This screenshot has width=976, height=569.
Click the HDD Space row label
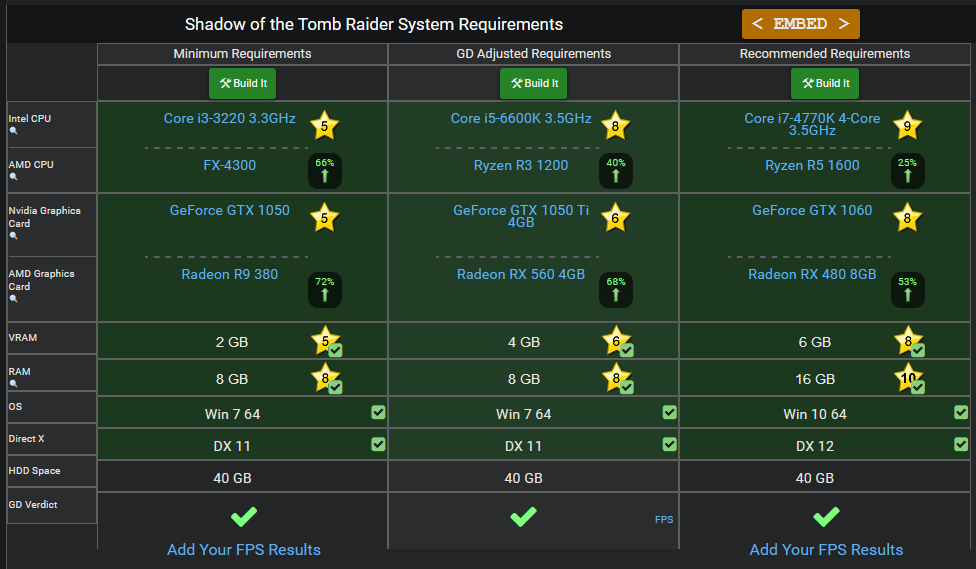34,471
